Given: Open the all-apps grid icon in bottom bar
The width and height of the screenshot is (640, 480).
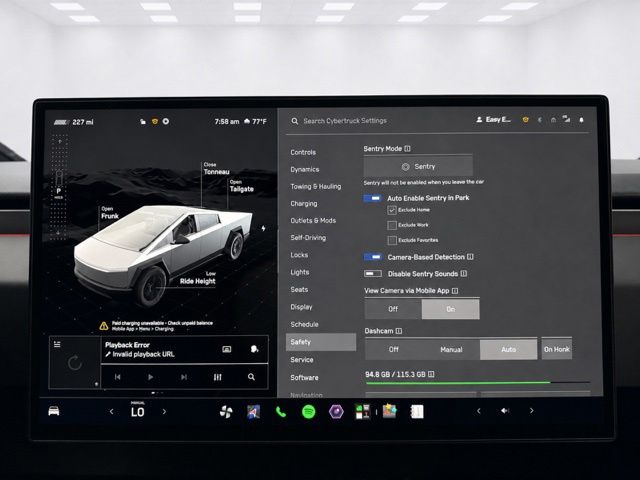Looking at the screenshot, I should (362, 412).
